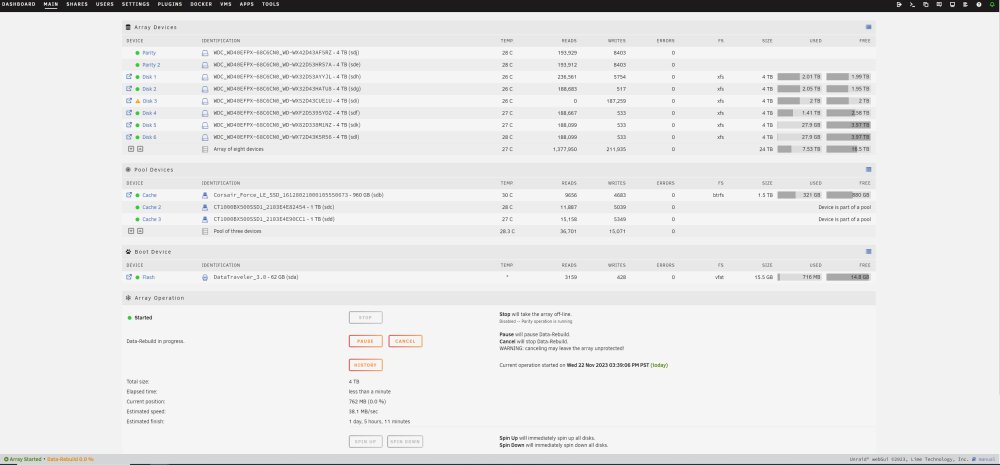Open the Cache 2 device link

click(x=152, y=207)
